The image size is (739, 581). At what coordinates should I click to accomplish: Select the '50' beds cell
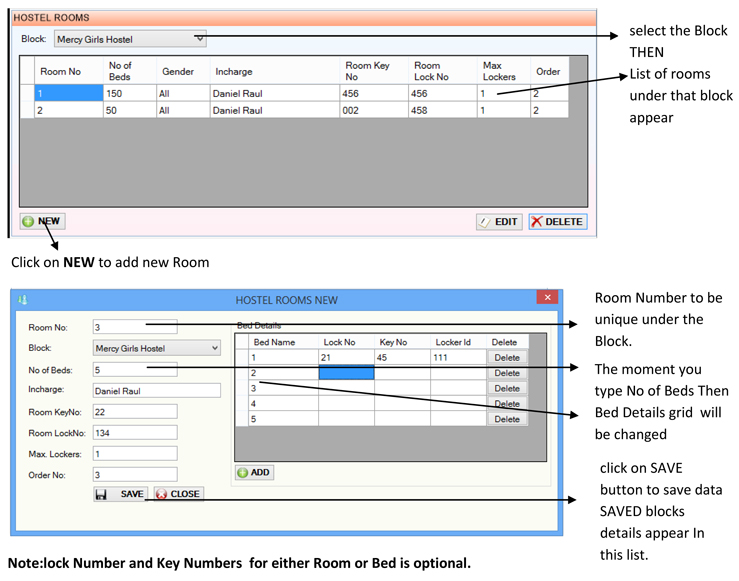[x=130, y=110]
